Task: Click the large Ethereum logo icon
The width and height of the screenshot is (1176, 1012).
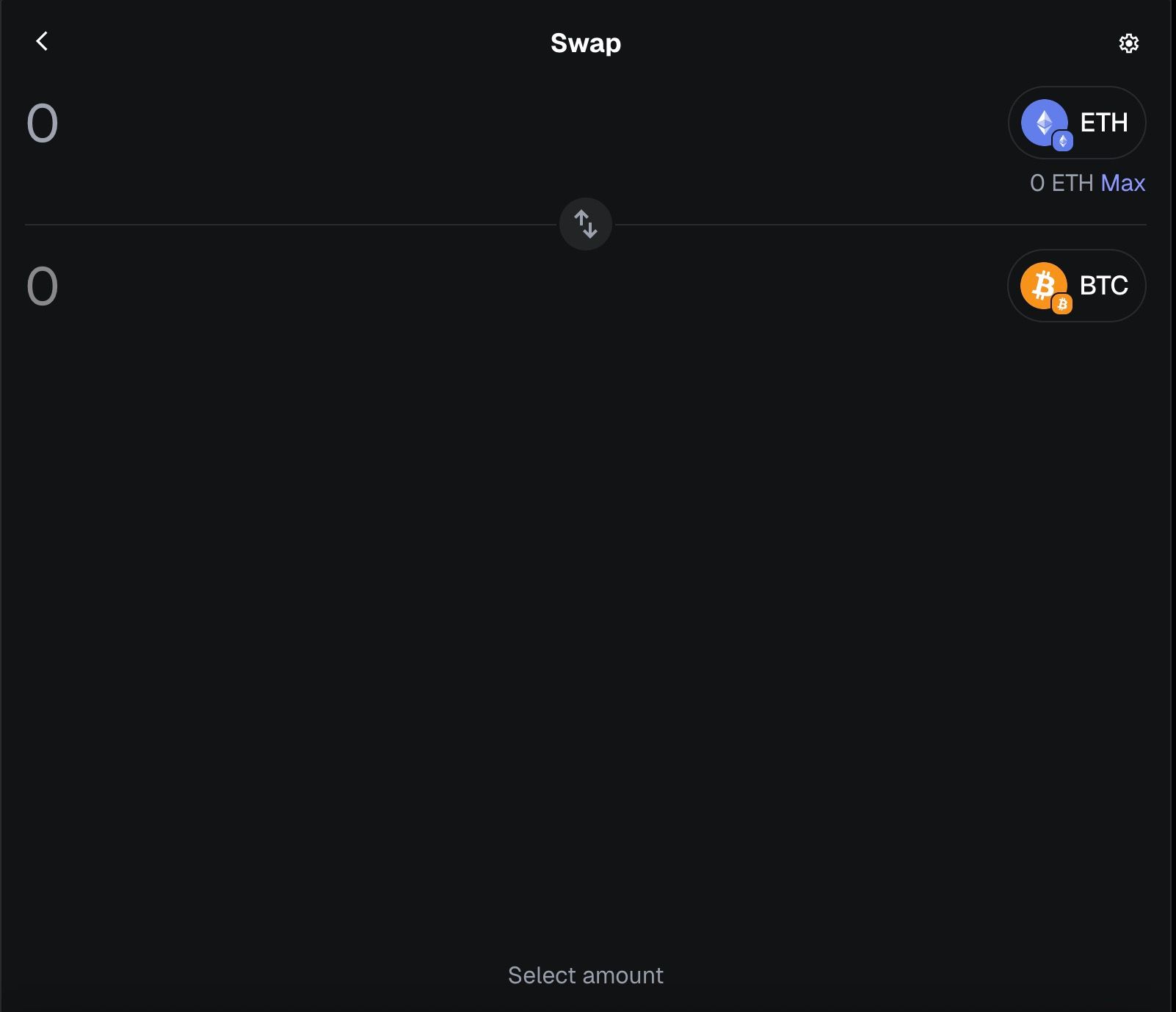Action: [x=1042, y=121]
